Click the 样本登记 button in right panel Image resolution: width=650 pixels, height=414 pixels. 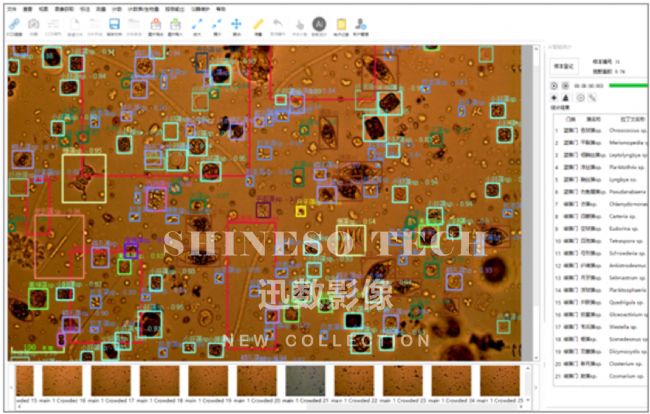point(562,66)
